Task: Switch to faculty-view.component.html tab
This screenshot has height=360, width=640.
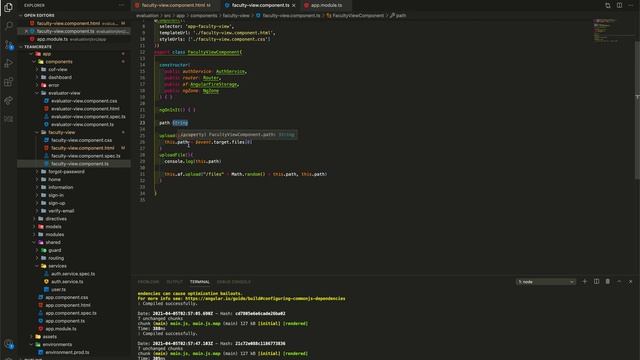Action: (176, 5)
